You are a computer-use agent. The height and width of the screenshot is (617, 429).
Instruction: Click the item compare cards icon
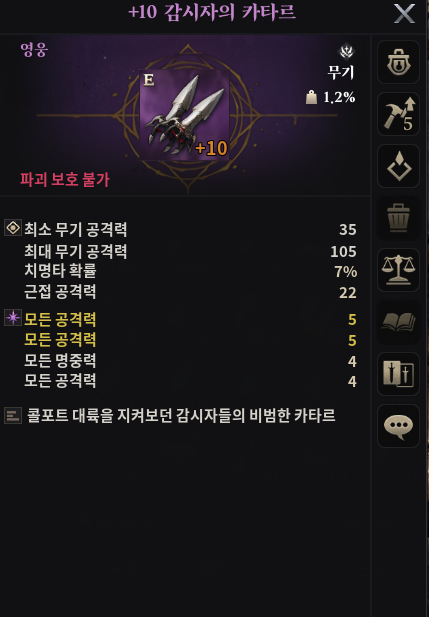(398, 374)
